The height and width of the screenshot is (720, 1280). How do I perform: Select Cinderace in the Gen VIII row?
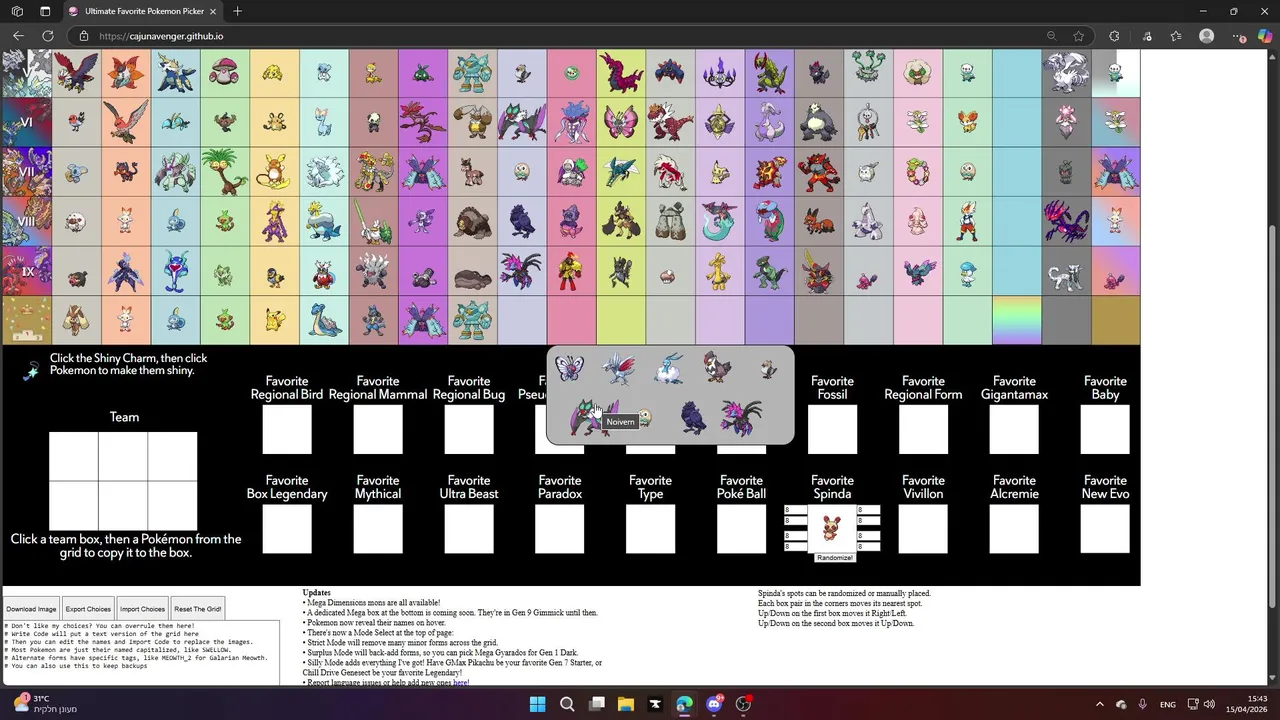(x=967, y=221)
